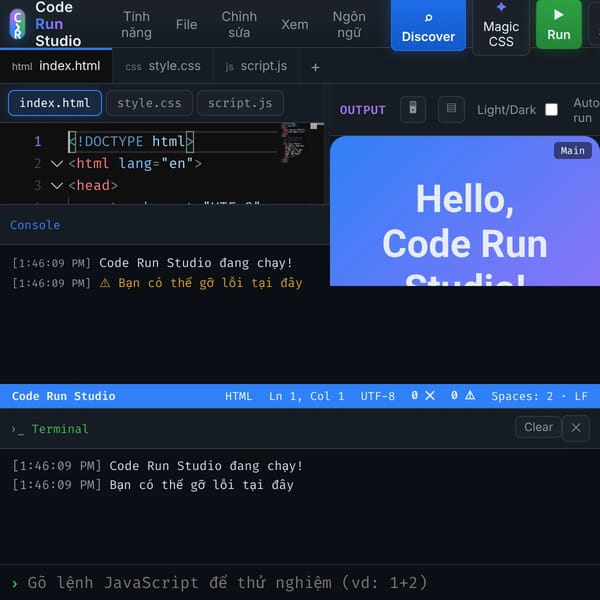Click the Terminal prompt icon

coord(18,429)
